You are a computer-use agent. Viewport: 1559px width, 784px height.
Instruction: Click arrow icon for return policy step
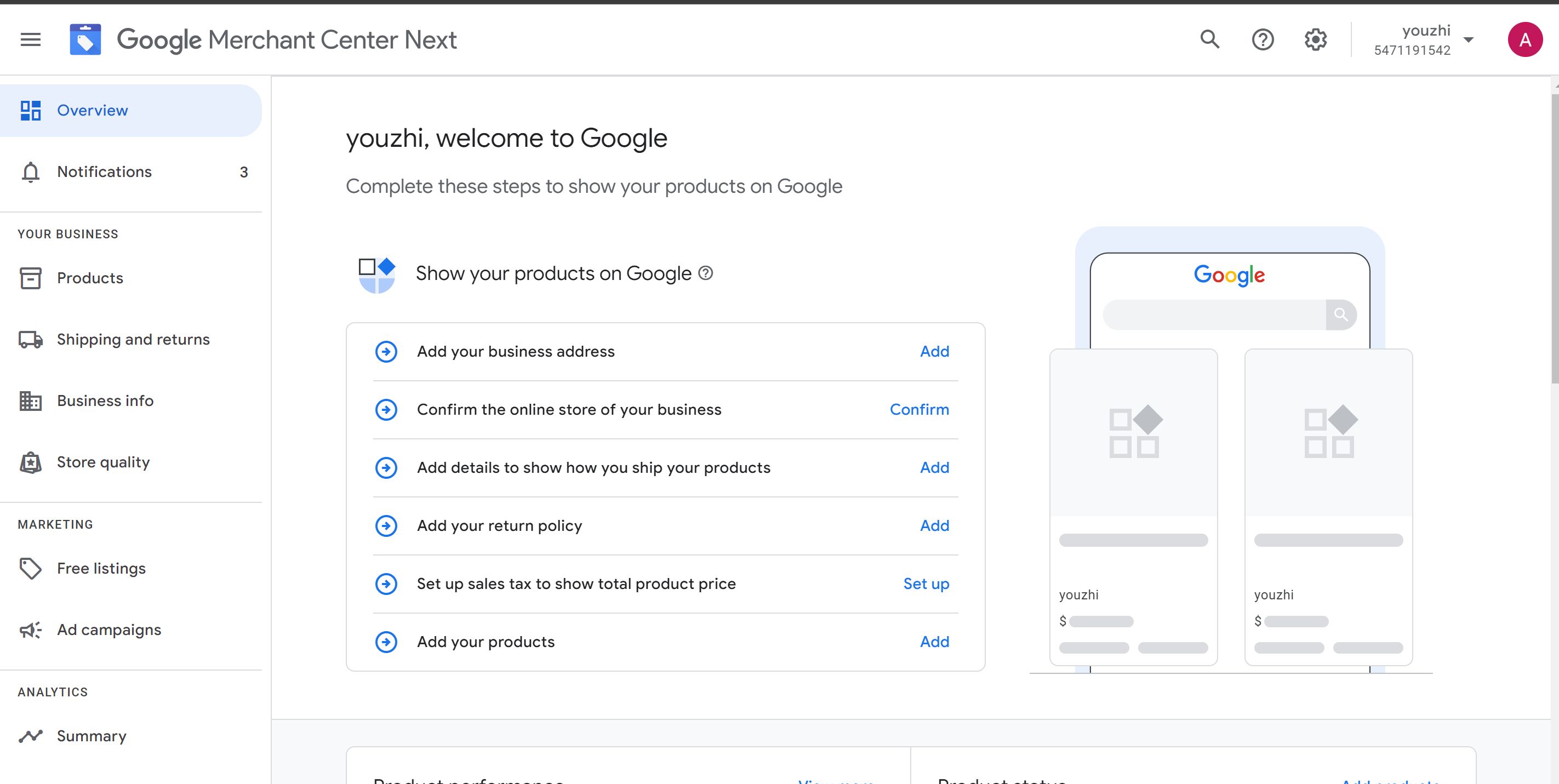tap(386, 526)
